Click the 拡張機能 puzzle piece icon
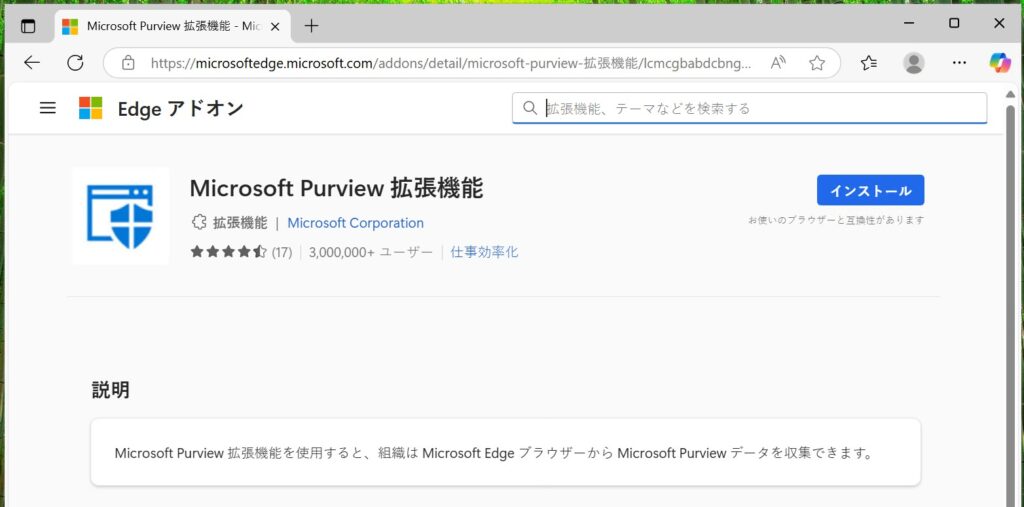 (x=199, y=223)
